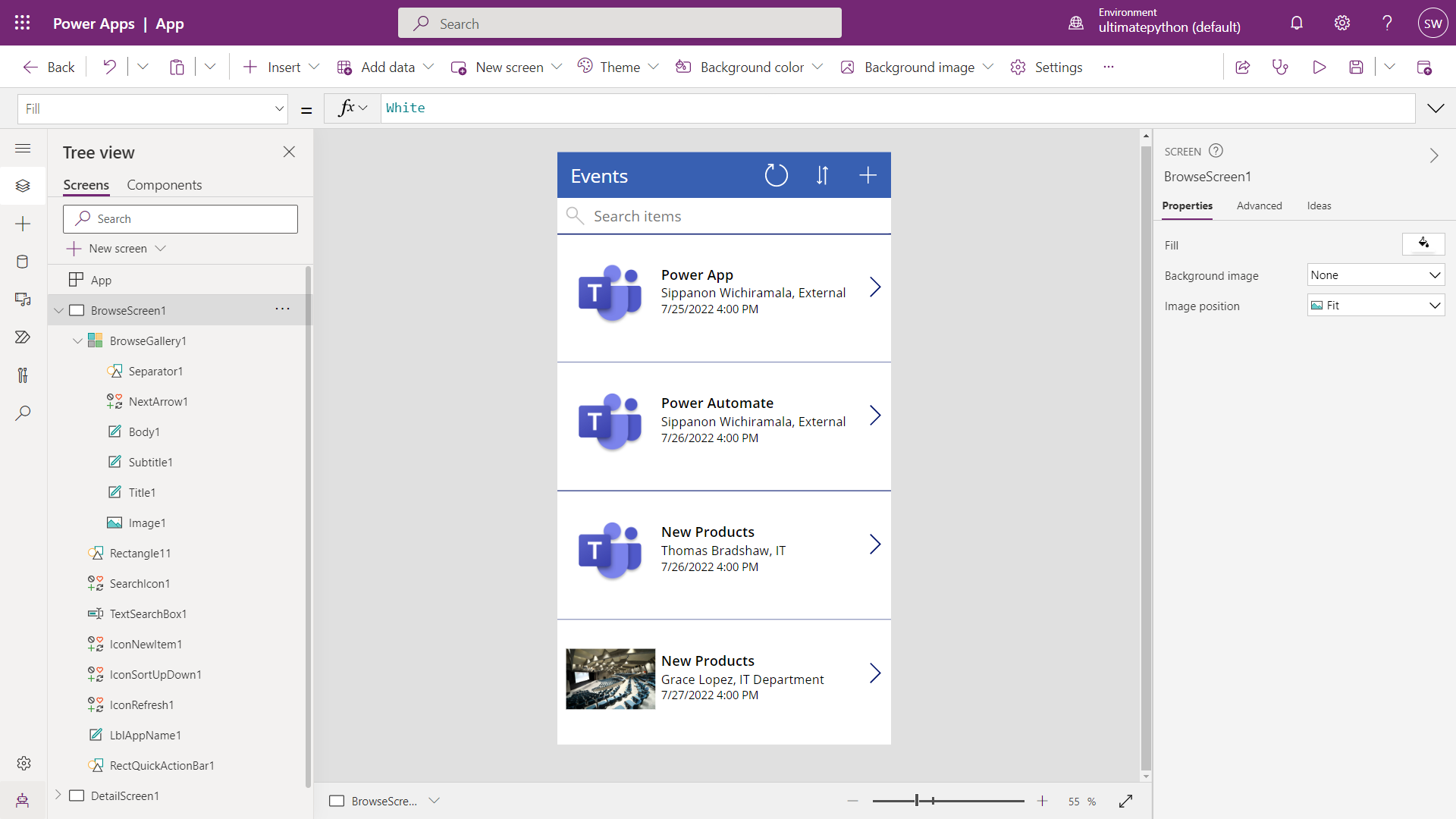Click the Share icon in the toolbar

(x=1242, y=67)
